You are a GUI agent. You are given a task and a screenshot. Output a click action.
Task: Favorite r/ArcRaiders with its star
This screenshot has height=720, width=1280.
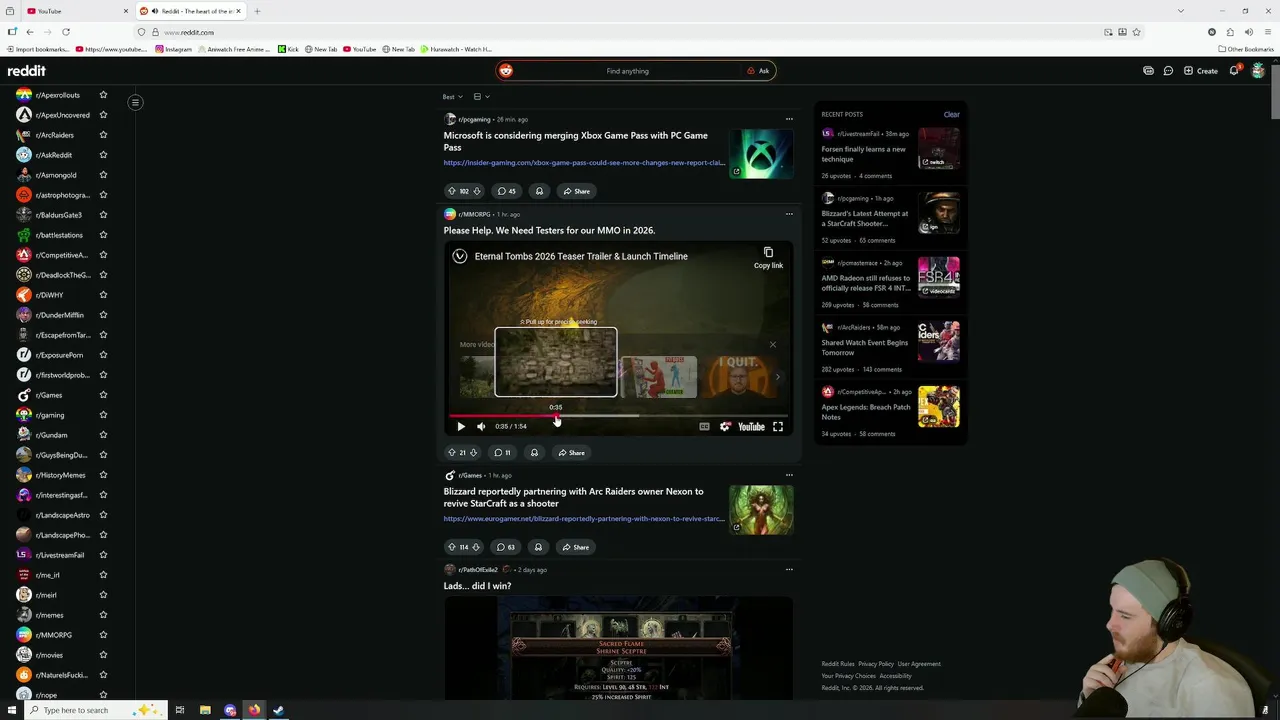point(103,135)
